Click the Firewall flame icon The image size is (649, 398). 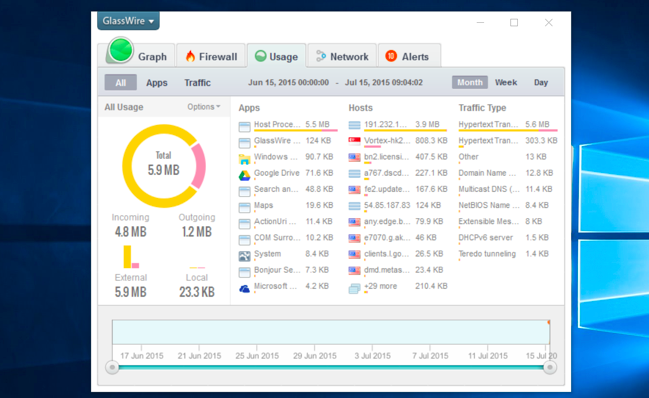(x=190, y=56)
